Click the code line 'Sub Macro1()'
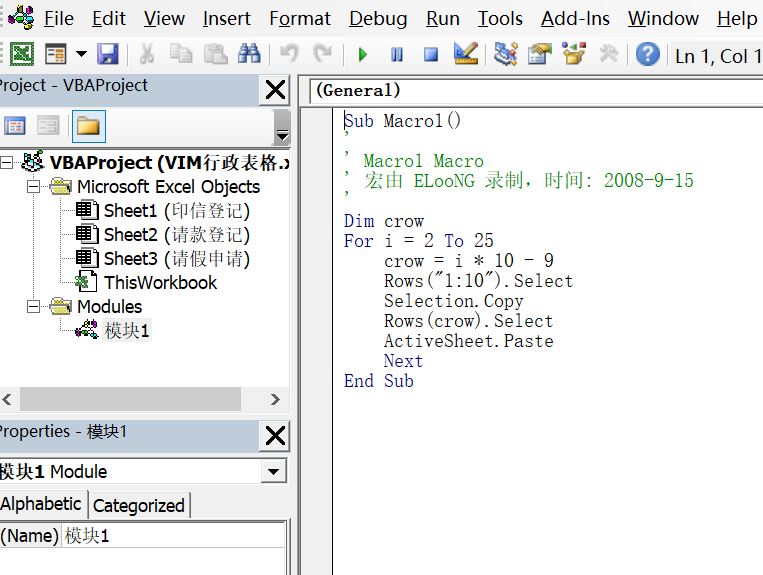763x575 pixels. (402, 121)
